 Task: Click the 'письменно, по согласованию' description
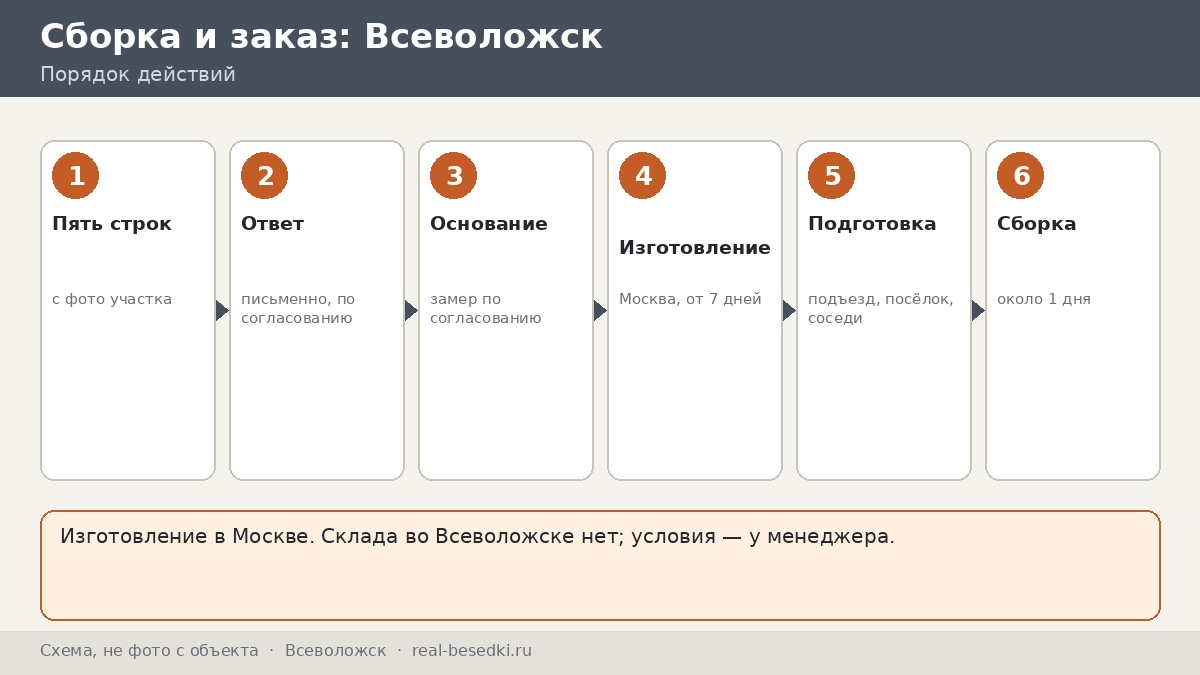point(298,309)
